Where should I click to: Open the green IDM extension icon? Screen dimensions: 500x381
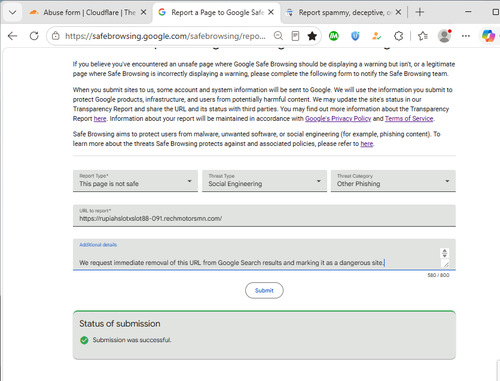[x=334, y=36]
